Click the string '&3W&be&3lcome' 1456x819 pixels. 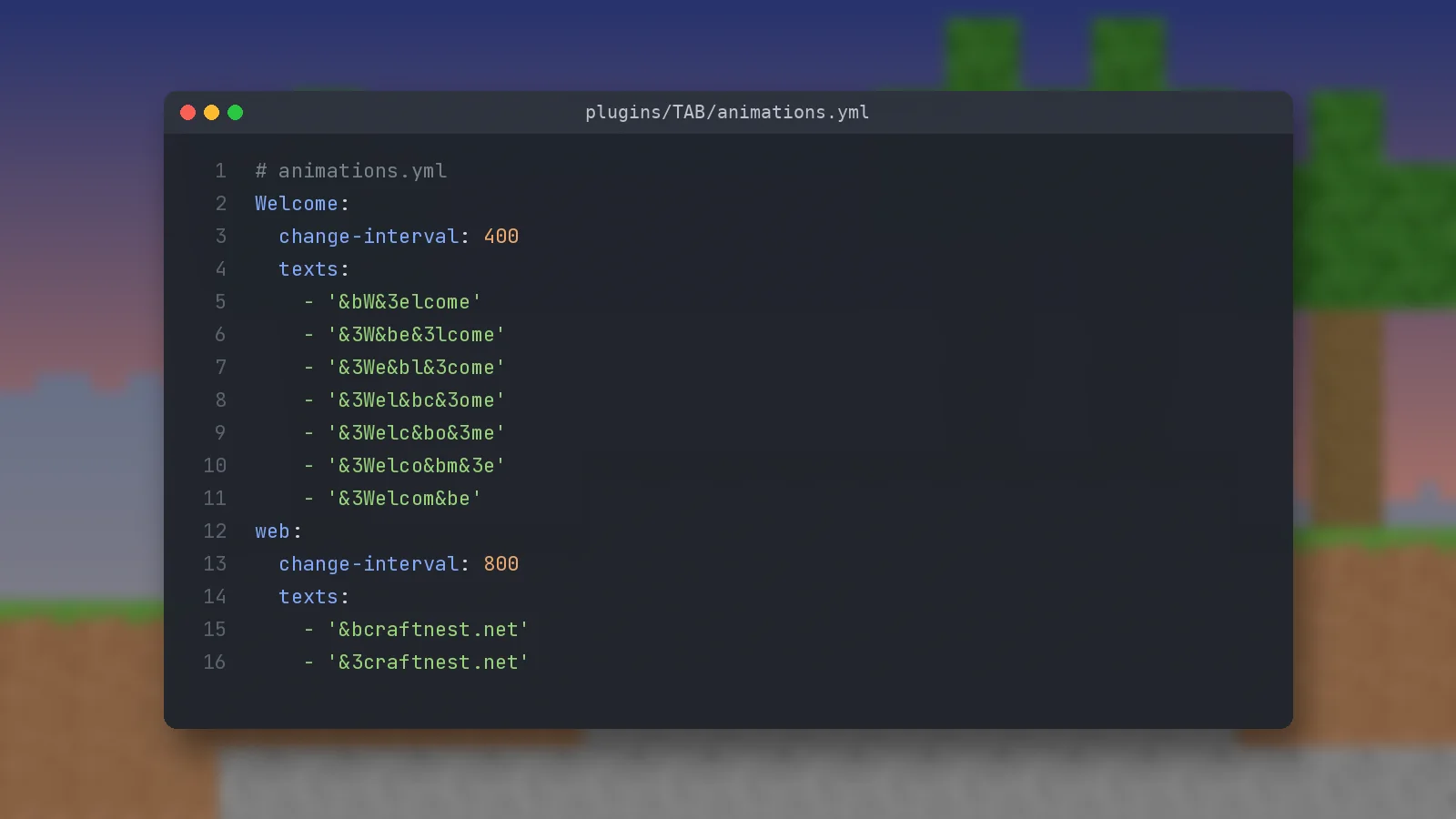point(417,335)
